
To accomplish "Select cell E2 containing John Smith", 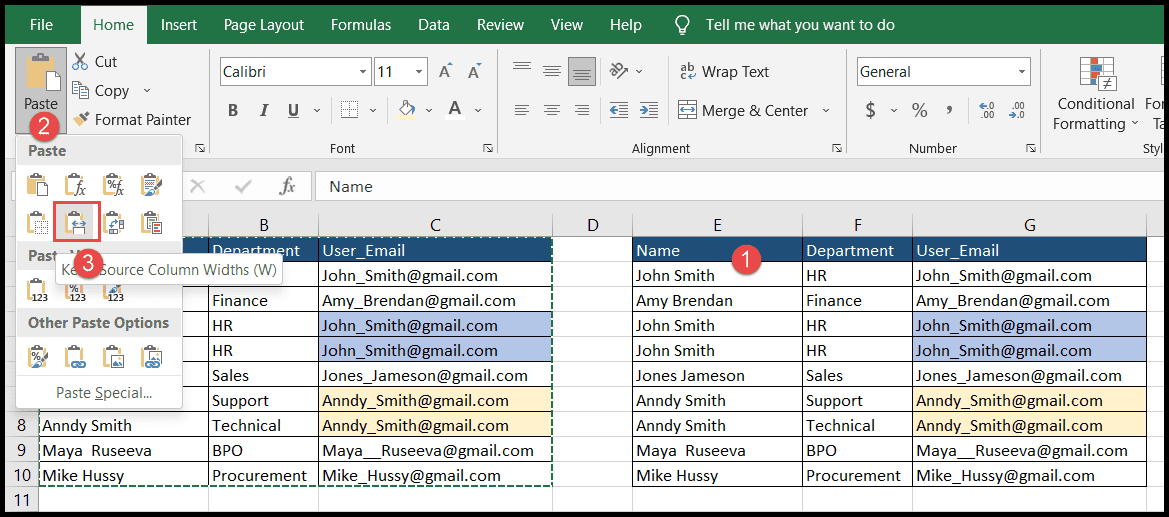I will [x=717, y=275].
